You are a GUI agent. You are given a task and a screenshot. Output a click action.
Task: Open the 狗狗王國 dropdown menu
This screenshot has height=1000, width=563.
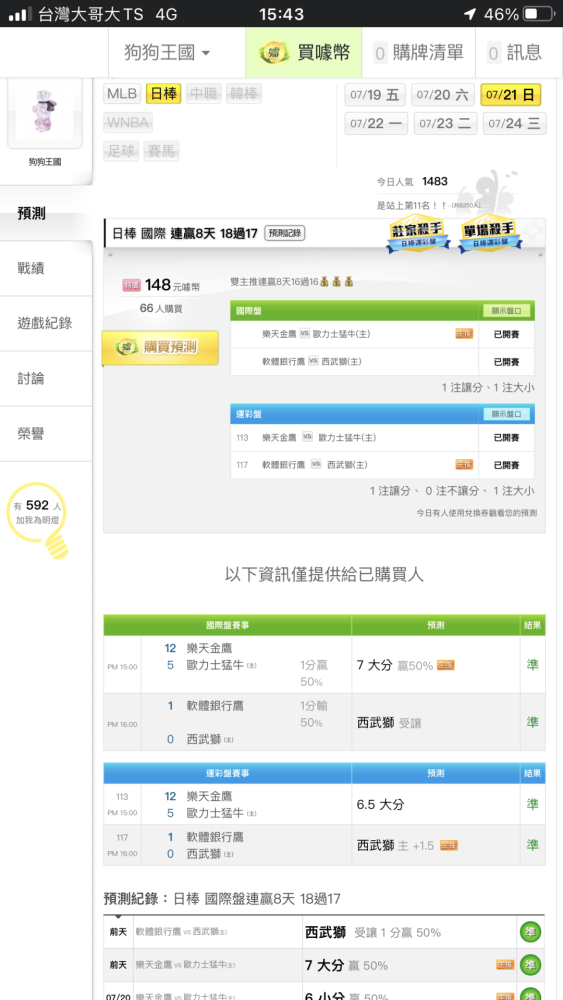pos(168,52)
